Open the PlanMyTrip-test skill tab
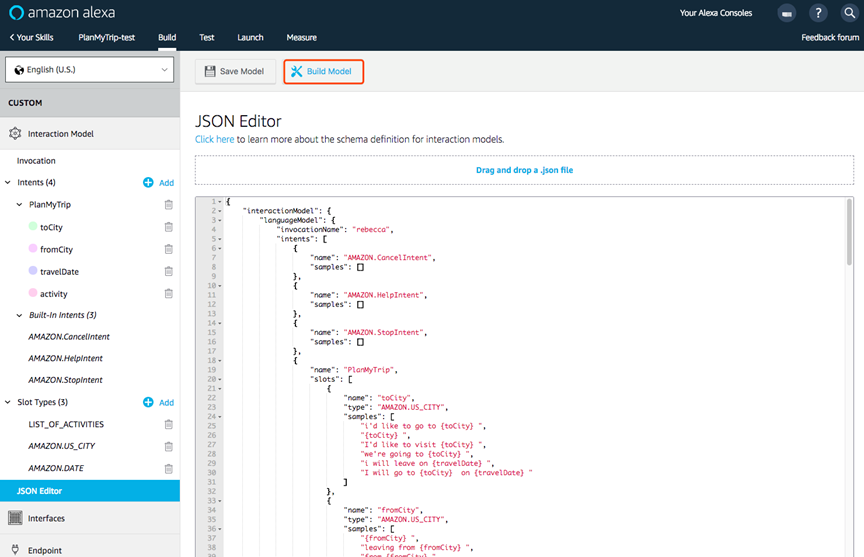This screenshot has width=864, height=557. (x=106, y=37)
